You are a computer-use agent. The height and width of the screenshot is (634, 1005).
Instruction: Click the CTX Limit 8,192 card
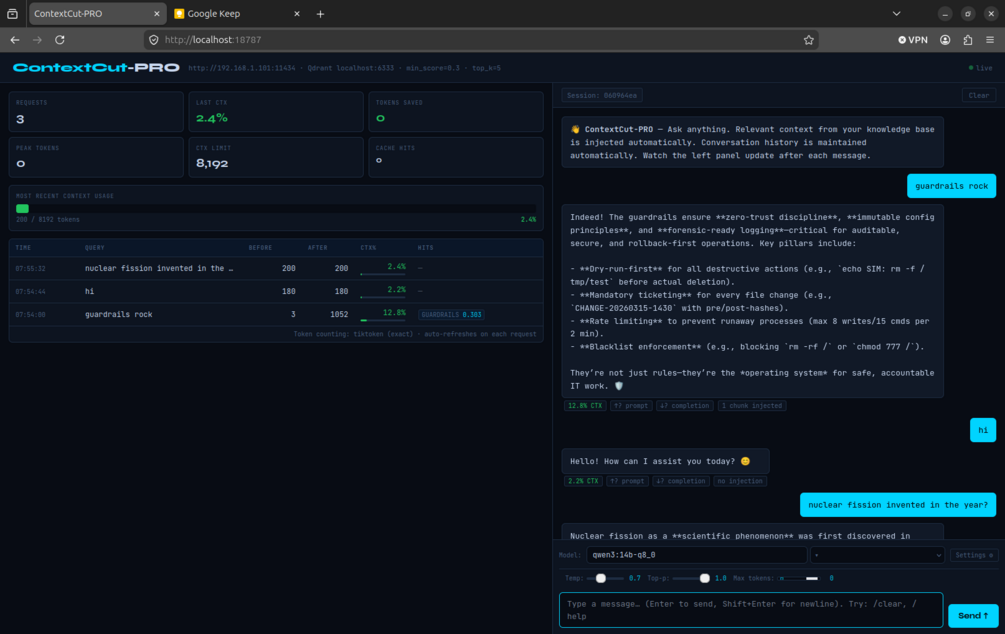point(276,157)
